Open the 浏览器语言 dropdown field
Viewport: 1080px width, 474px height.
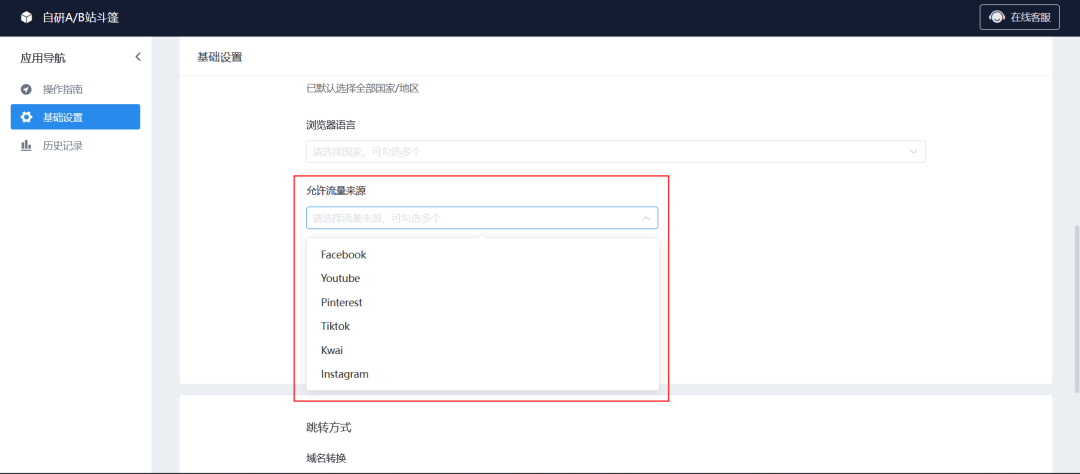point(616,152)
